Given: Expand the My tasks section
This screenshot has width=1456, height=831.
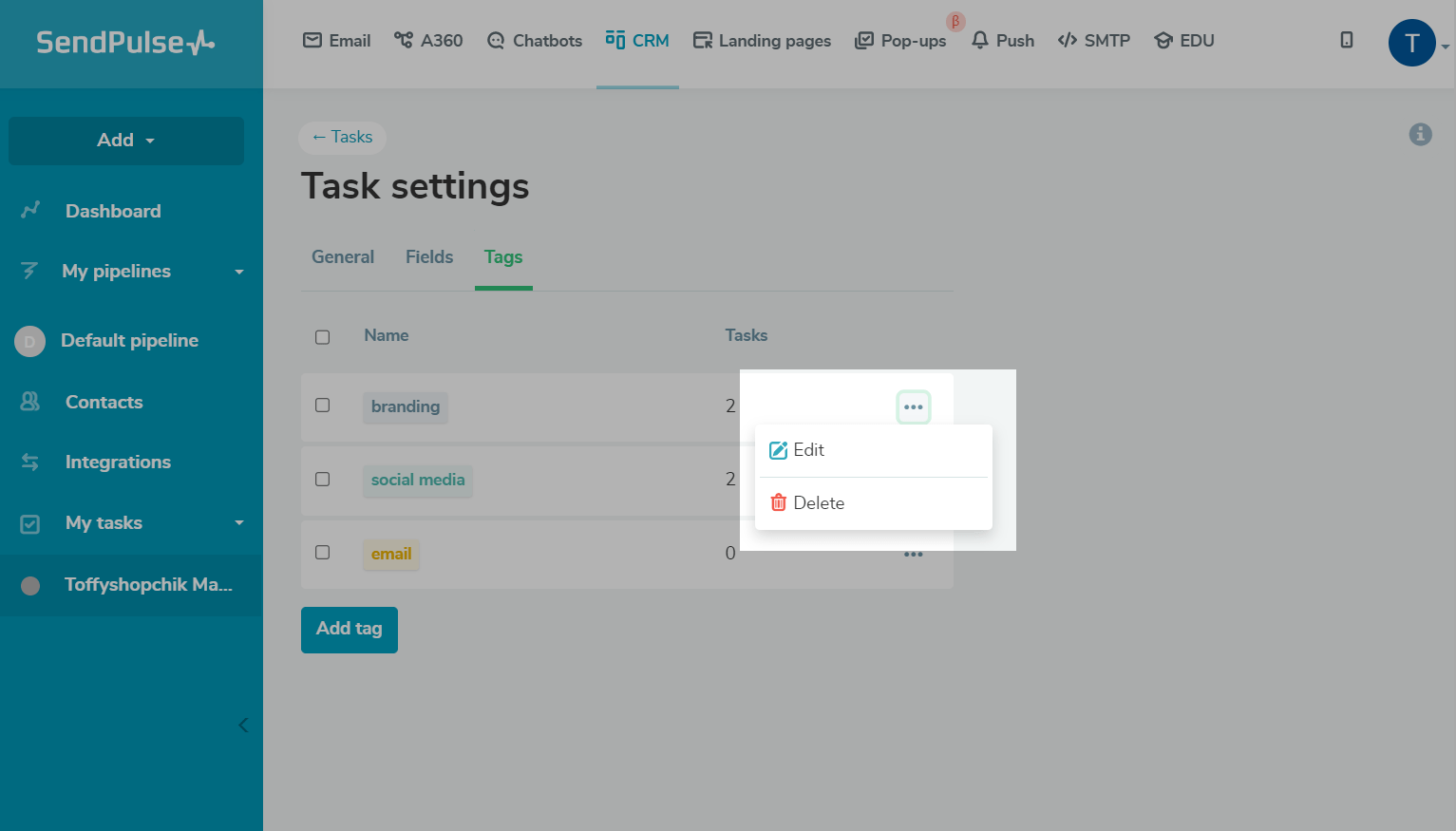Looking at the screenshot, I should click(x=239, y=523).
